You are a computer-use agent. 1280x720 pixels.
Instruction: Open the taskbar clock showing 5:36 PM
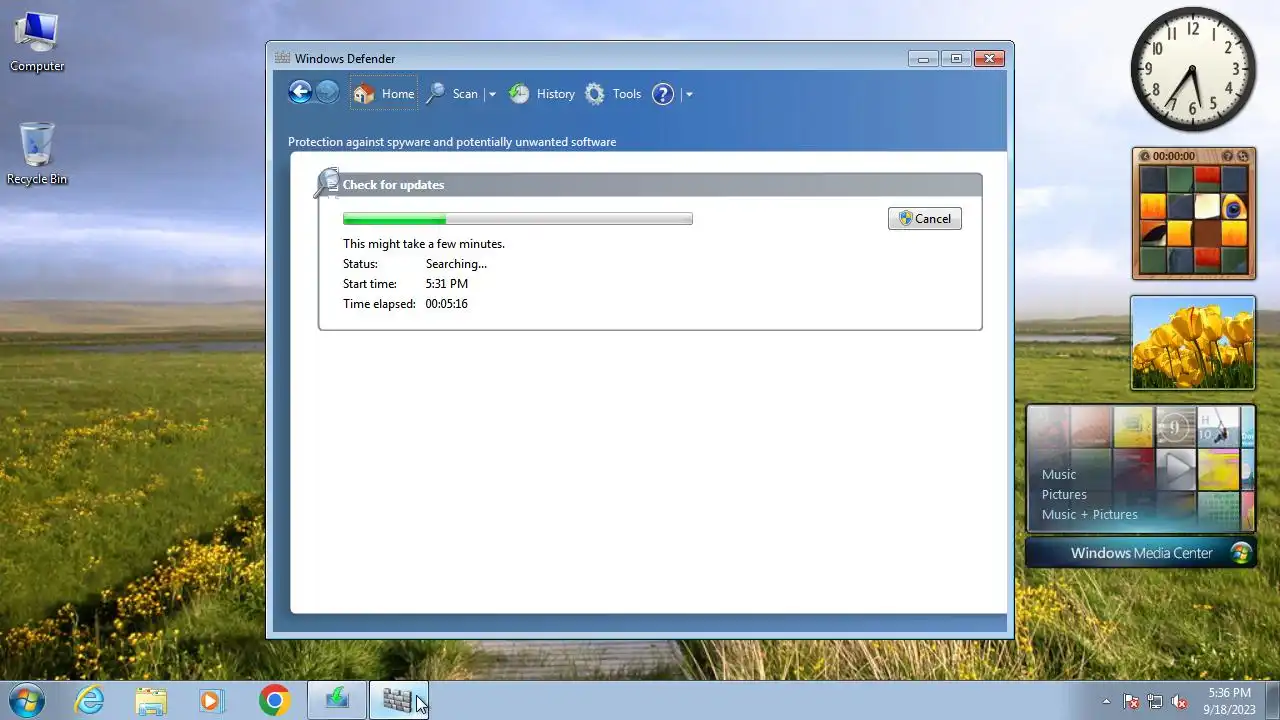[1229, 700]
